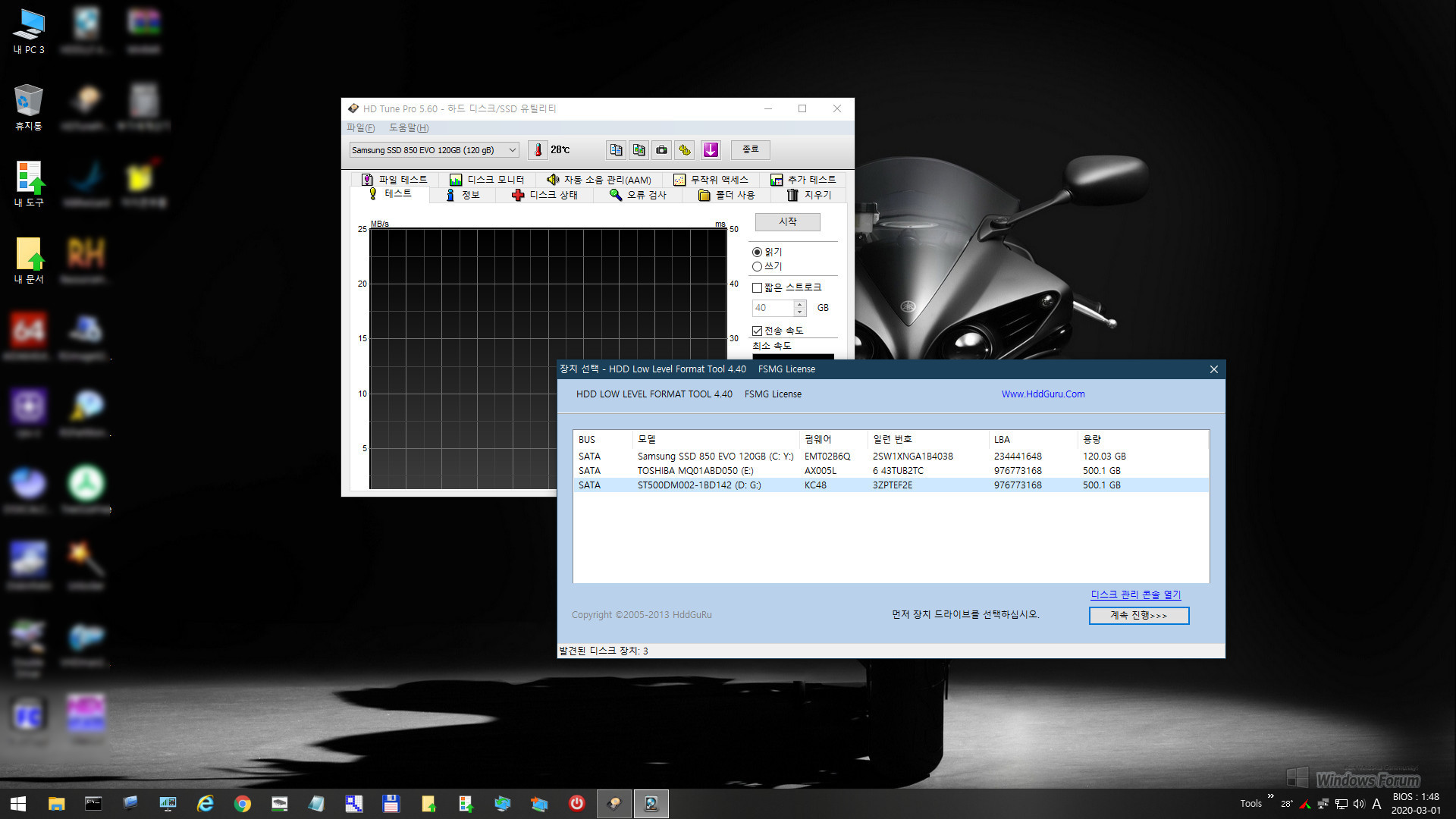Expand the Tools toolbar chevron in taskbar
The height and width of the screenshot is (819, 1456).
[1270, 796]
